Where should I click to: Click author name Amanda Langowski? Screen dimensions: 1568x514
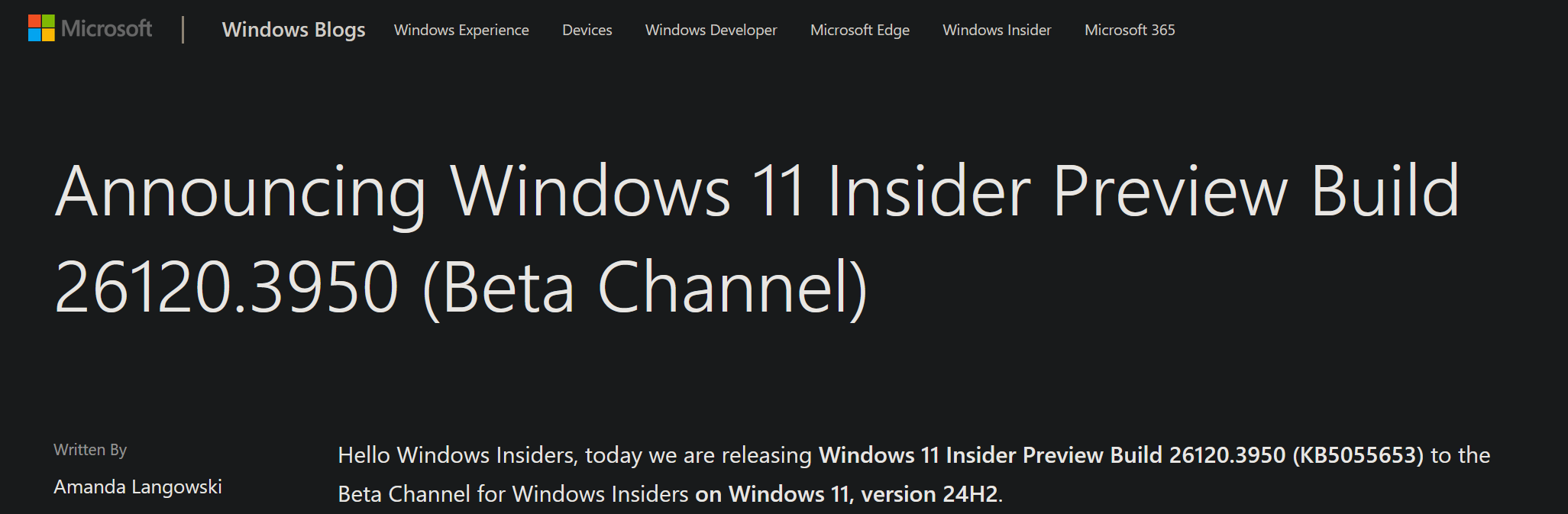(x=137, y=487)
